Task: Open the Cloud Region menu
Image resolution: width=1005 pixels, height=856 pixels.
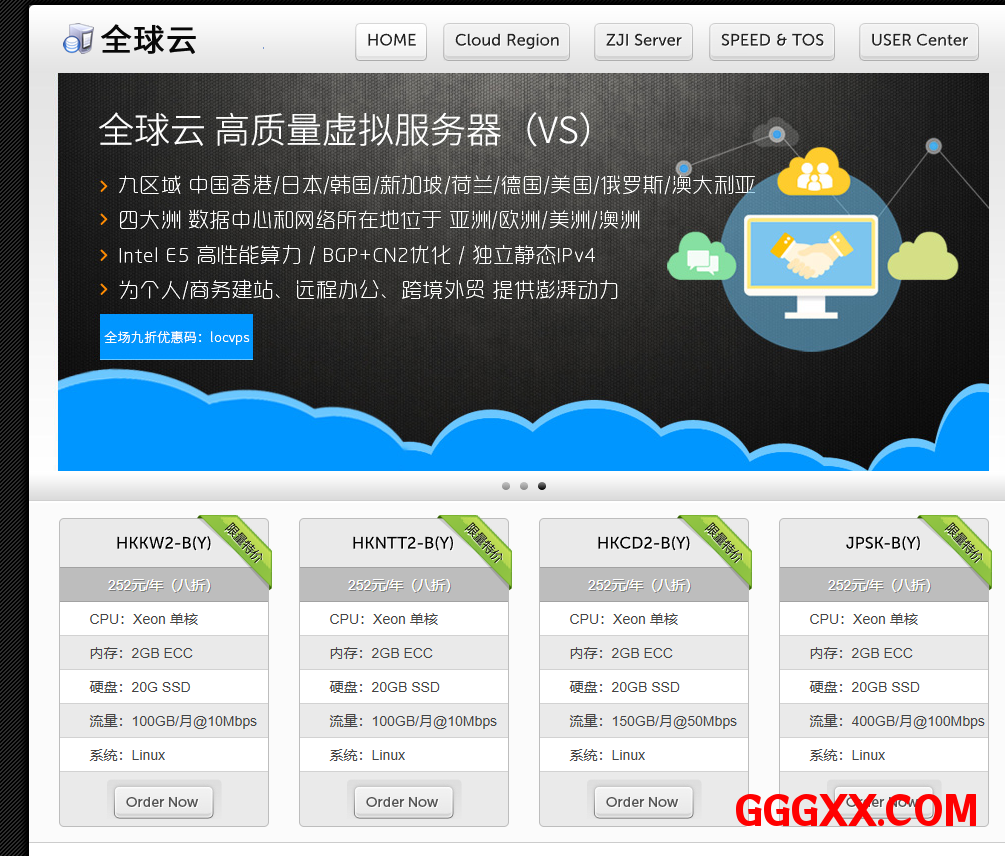Action: 507,41
